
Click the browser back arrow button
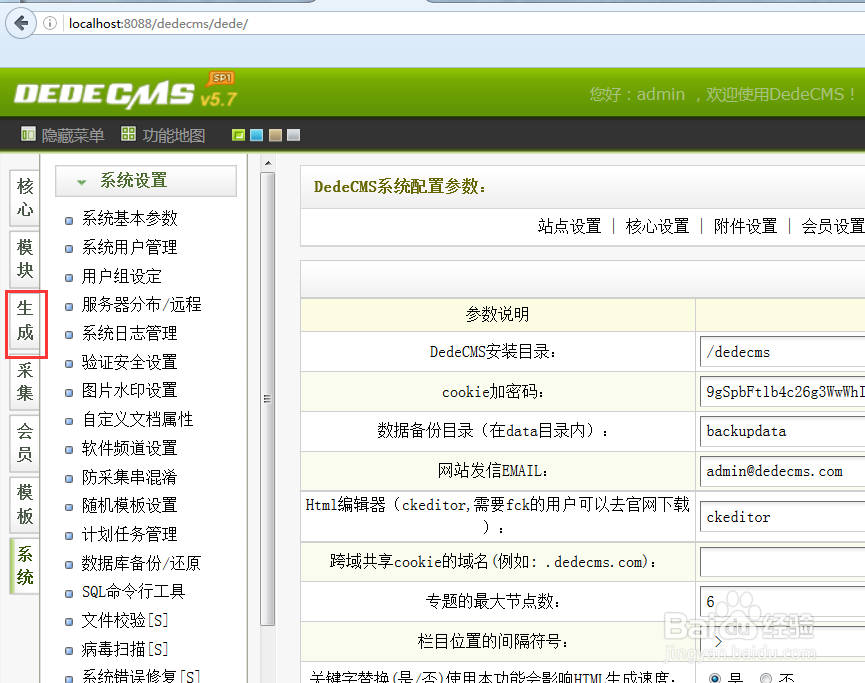pos(21,23)
